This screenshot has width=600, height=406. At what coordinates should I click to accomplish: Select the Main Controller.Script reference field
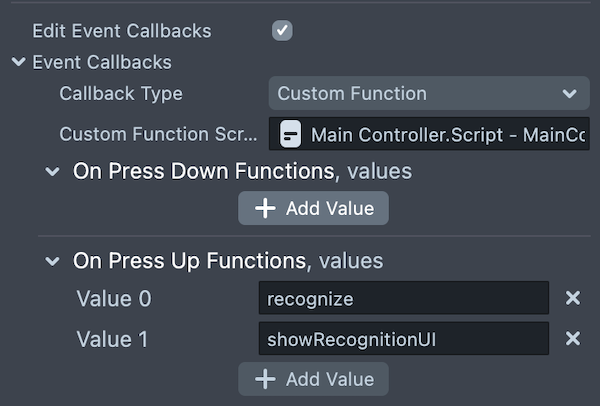click(x=440, y=133)
